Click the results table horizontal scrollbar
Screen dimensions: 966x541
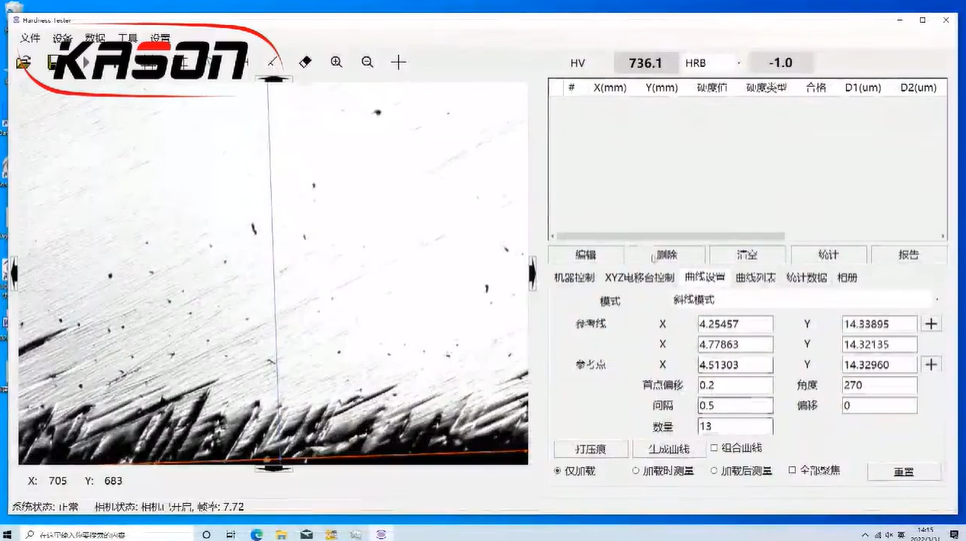click(x=670, y=236)
